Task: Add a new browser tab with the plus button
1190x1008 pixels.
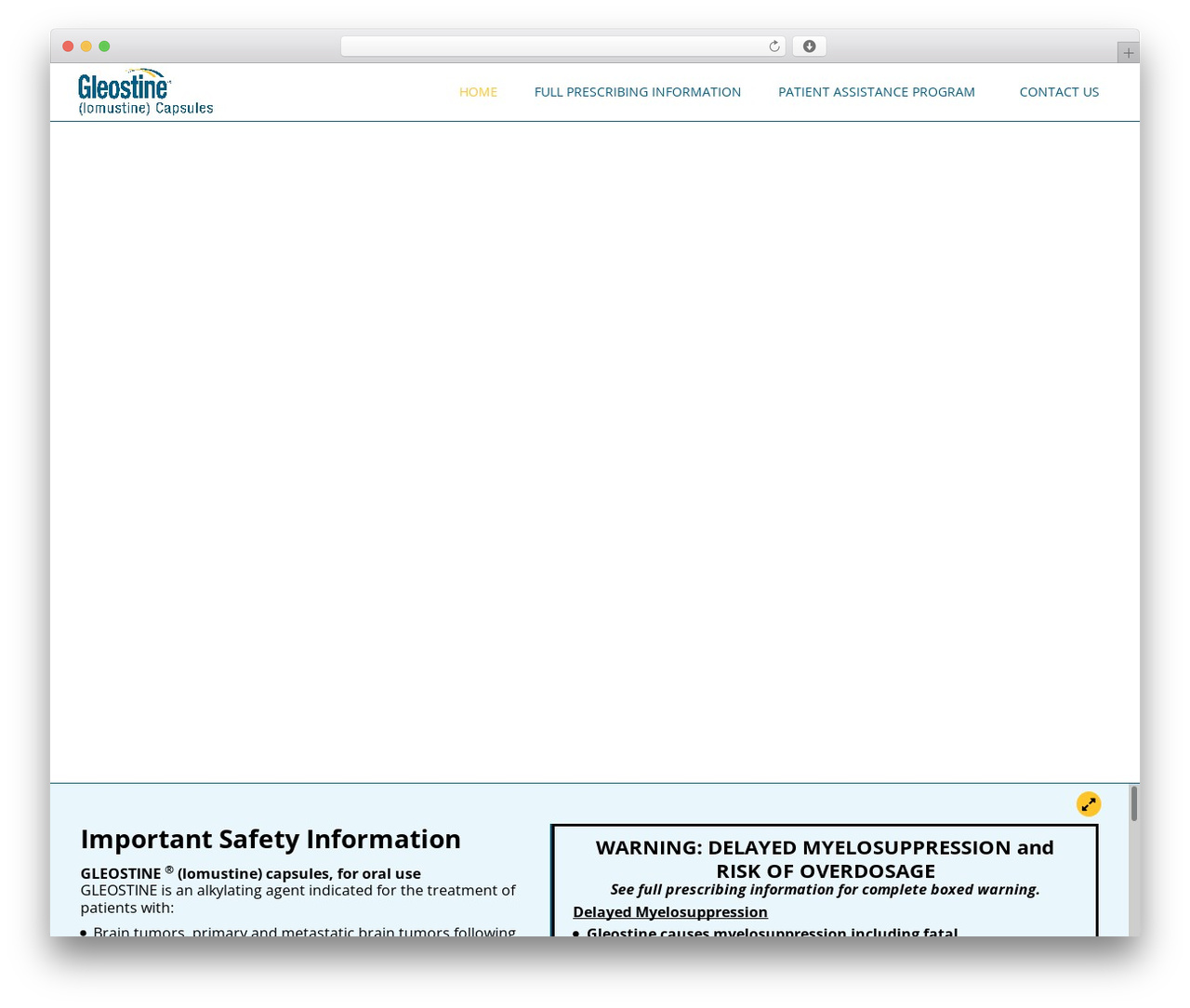Action: coord(1128,53)
